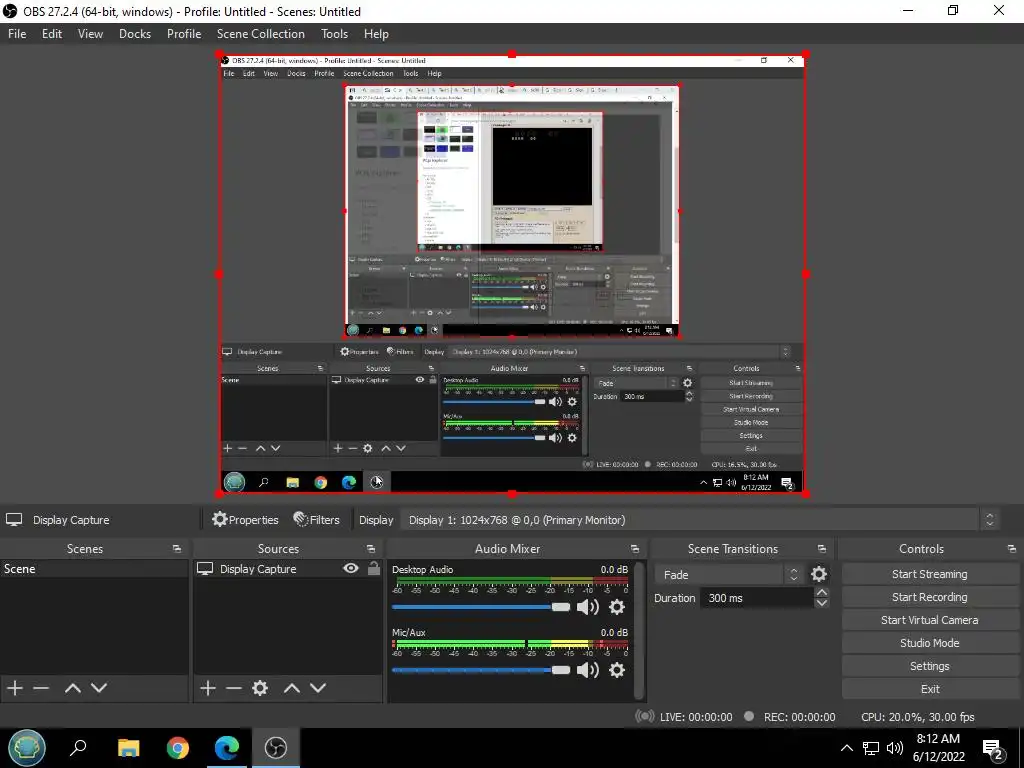Launch Microsoft Edge from taskbar

[x=227, y=748]
